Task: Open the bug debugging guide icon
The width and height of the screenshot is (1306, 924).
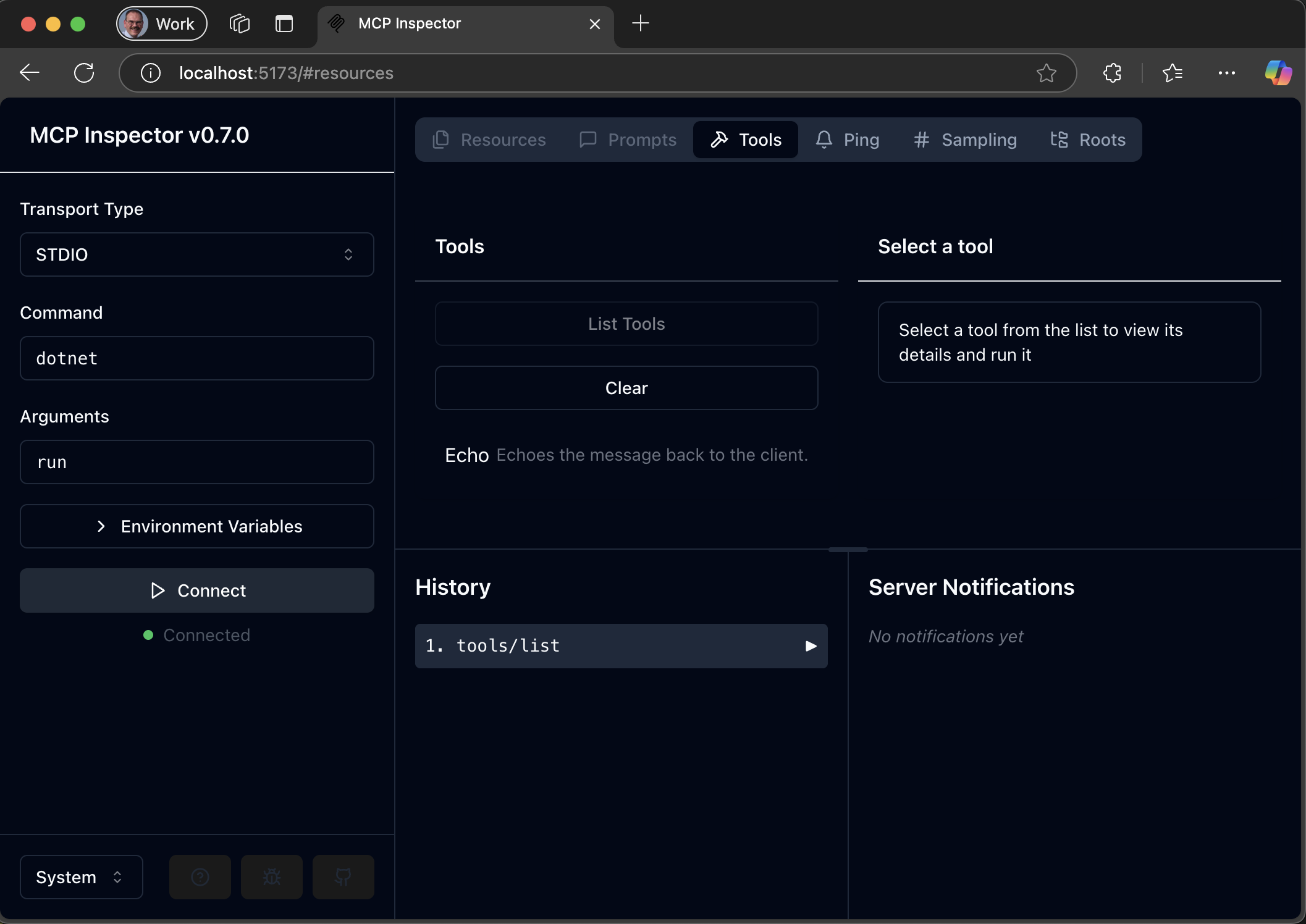Action: 272,877
